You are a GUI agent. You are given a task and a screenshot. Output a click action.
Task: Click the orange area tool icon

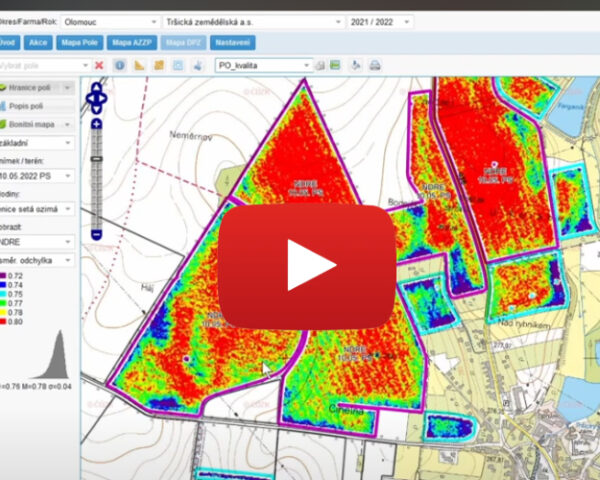[x=159, y=65]
